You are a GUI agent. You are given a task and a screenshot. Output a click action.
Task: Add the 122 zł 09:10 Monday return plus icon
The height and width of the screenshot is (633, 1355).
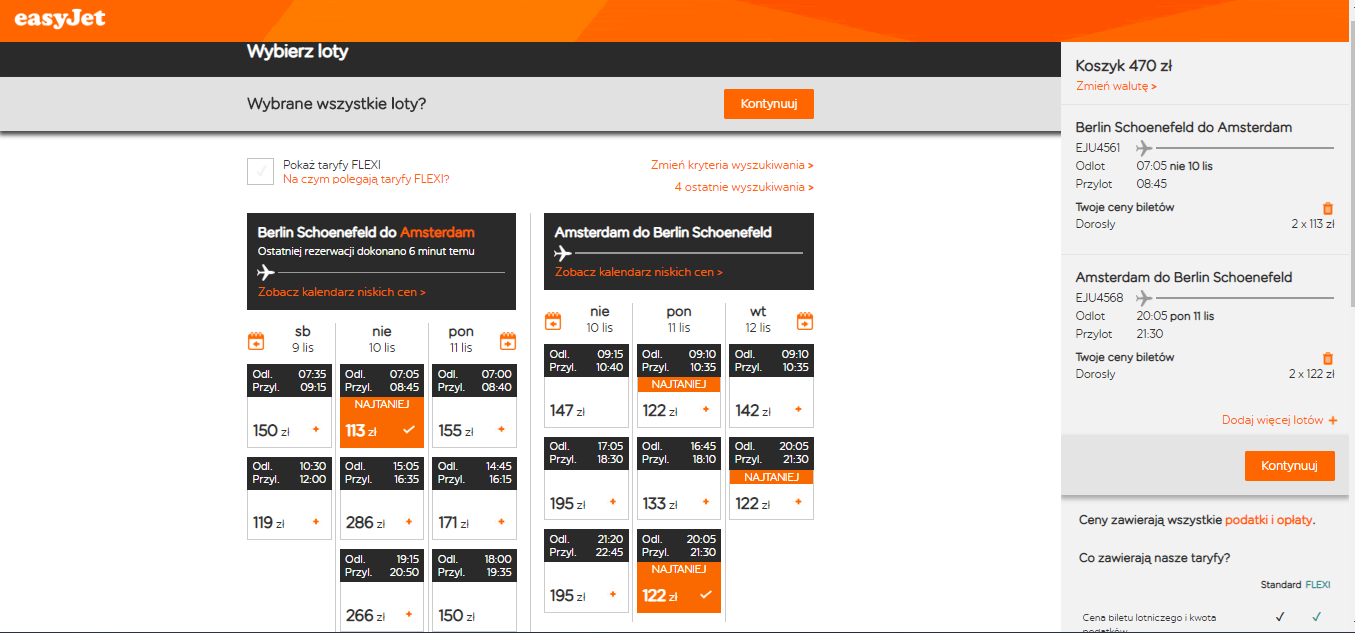(705, 410)
